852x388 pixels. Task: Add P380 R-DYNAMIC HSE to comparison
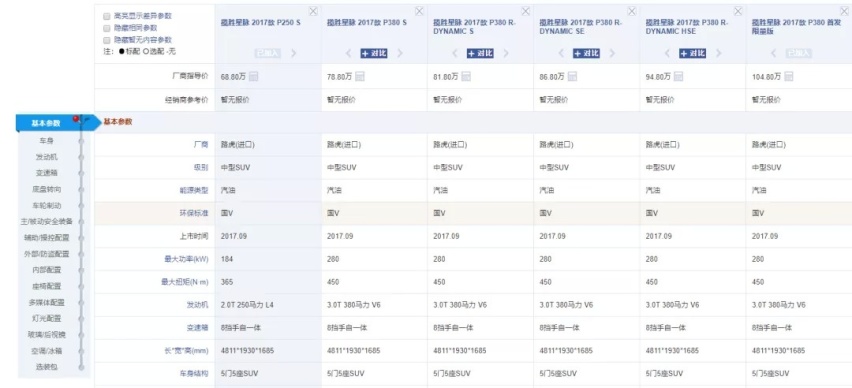[693, 53]
